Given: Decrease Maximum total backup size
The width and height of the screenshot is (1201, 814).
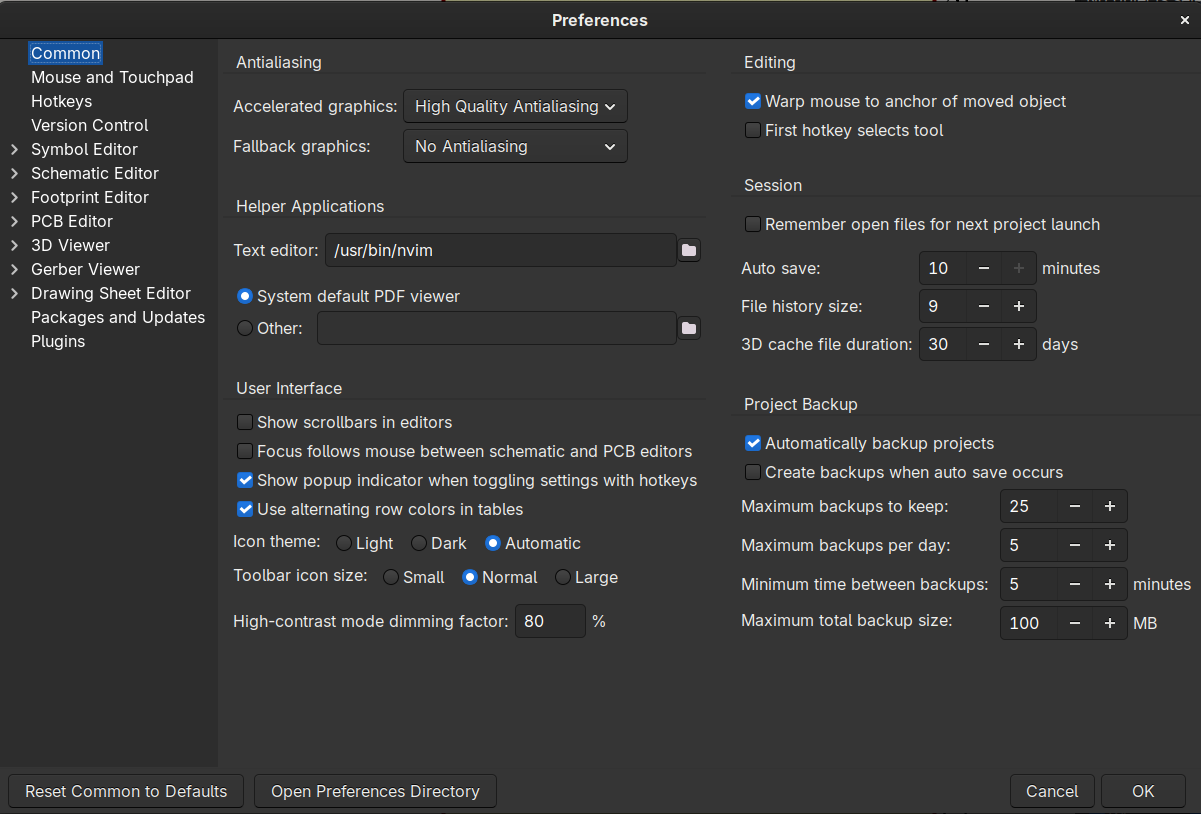Looking at the screenshot, I should 1075,623.
